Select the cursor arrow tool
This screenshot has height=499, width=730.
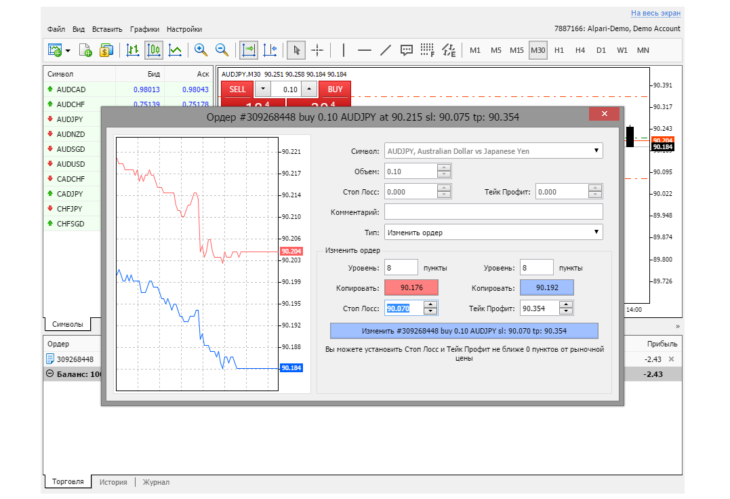[x=296, y=50]
